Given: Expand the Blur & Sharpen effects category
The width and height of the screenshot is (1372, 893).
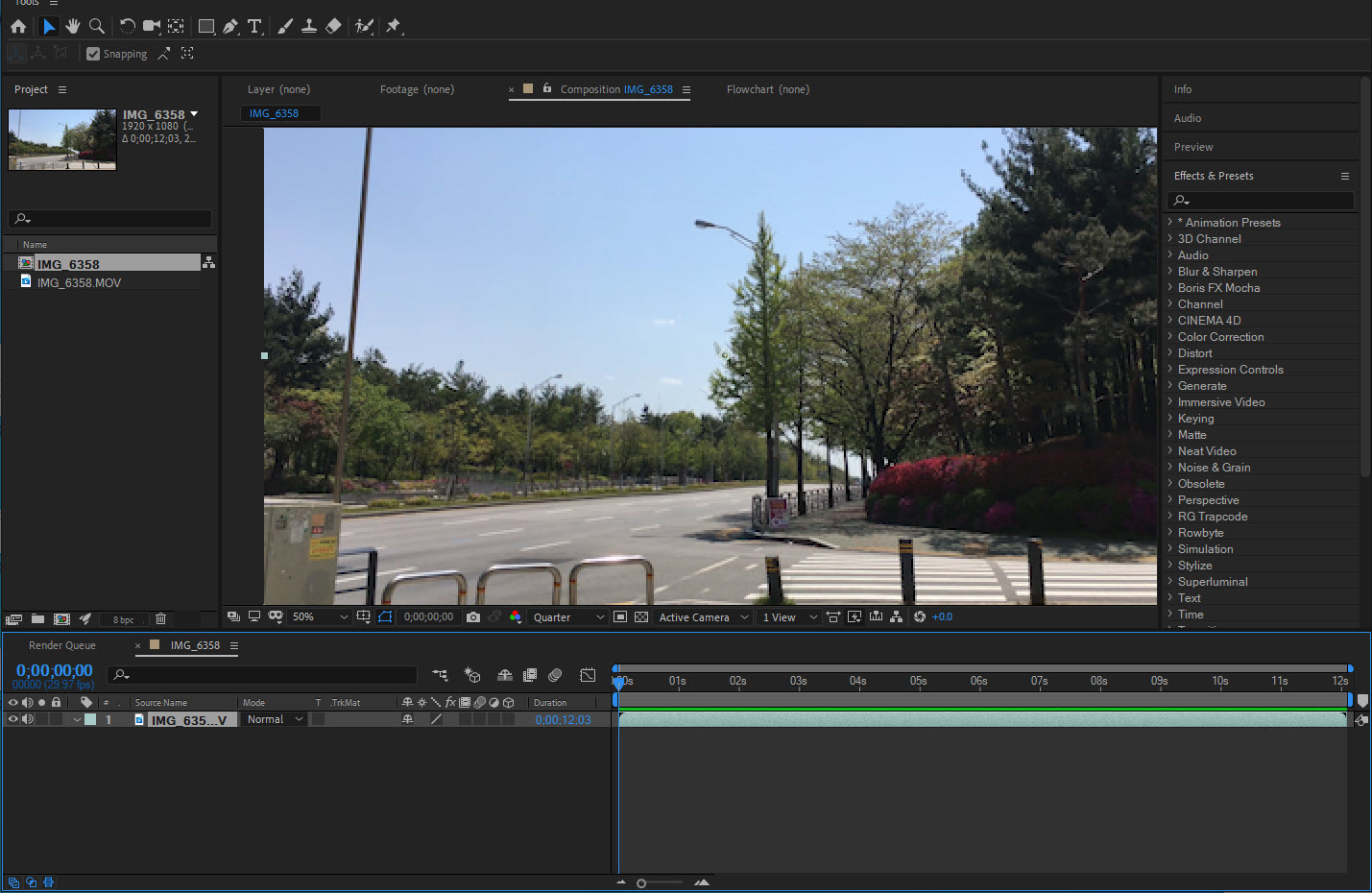Looking at the screenshot, I should 1169,271.
